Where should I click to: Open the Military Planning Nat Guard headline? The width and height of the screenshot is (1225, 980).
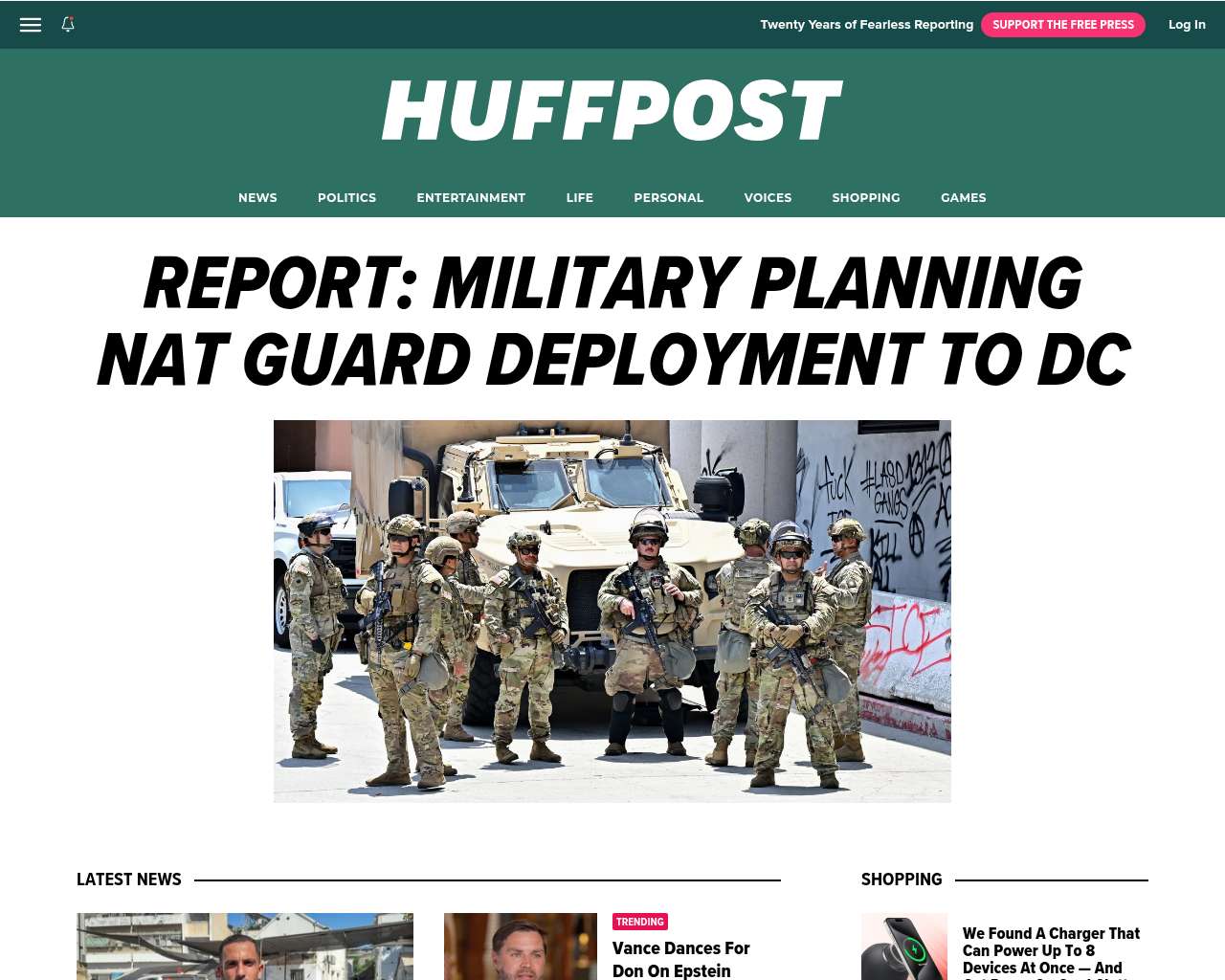(612, 322)
